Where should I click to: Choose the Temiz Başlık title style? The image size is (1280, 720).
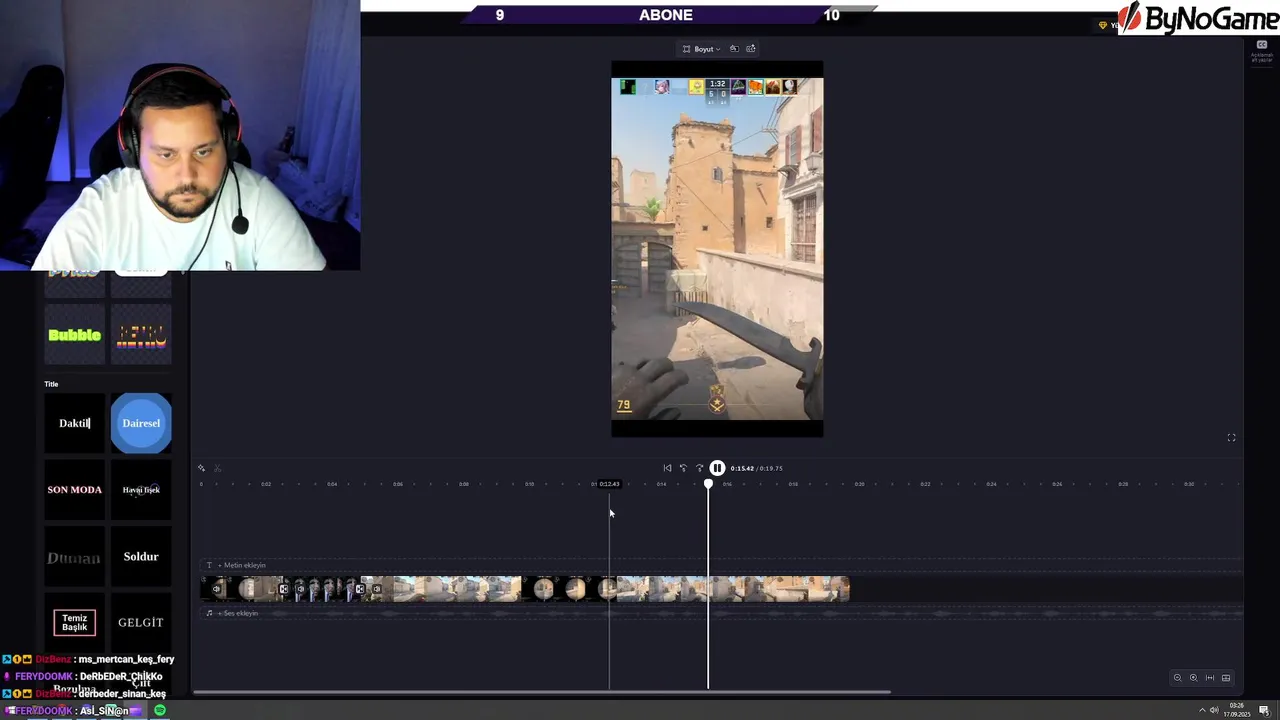coord(75,623)
